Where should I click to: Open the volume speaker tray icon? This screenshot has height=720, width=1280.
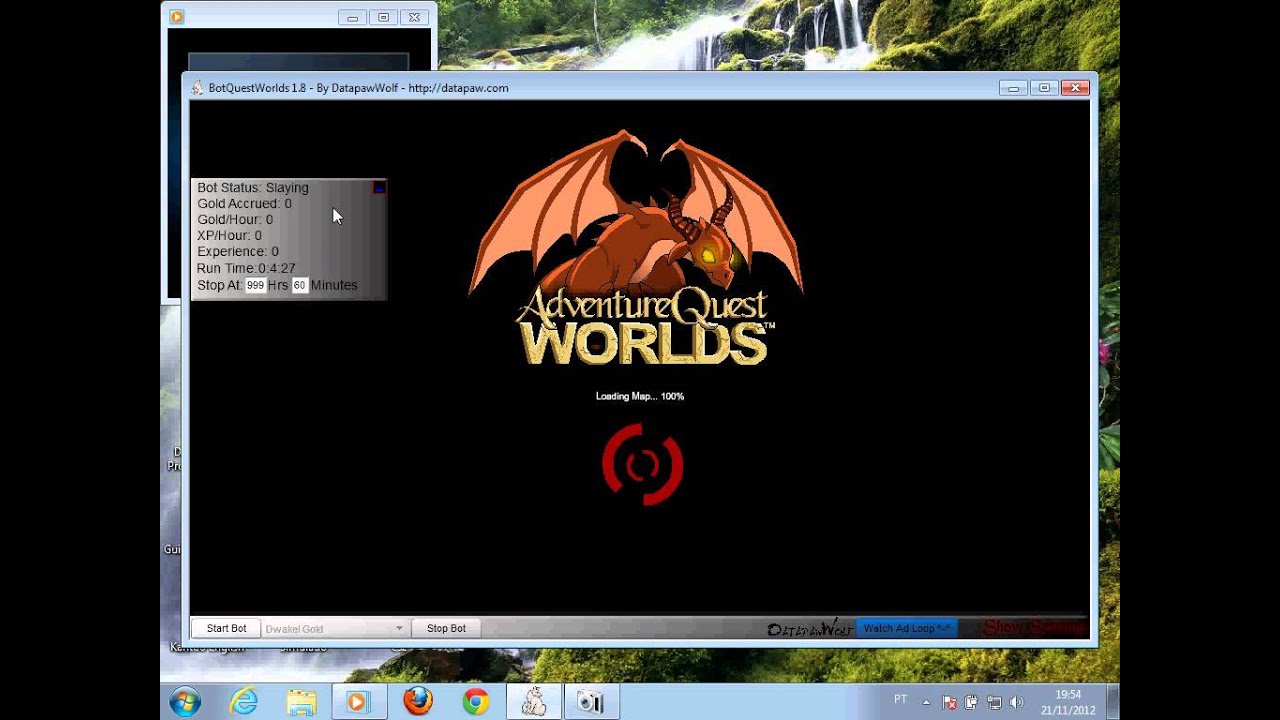1016,702
